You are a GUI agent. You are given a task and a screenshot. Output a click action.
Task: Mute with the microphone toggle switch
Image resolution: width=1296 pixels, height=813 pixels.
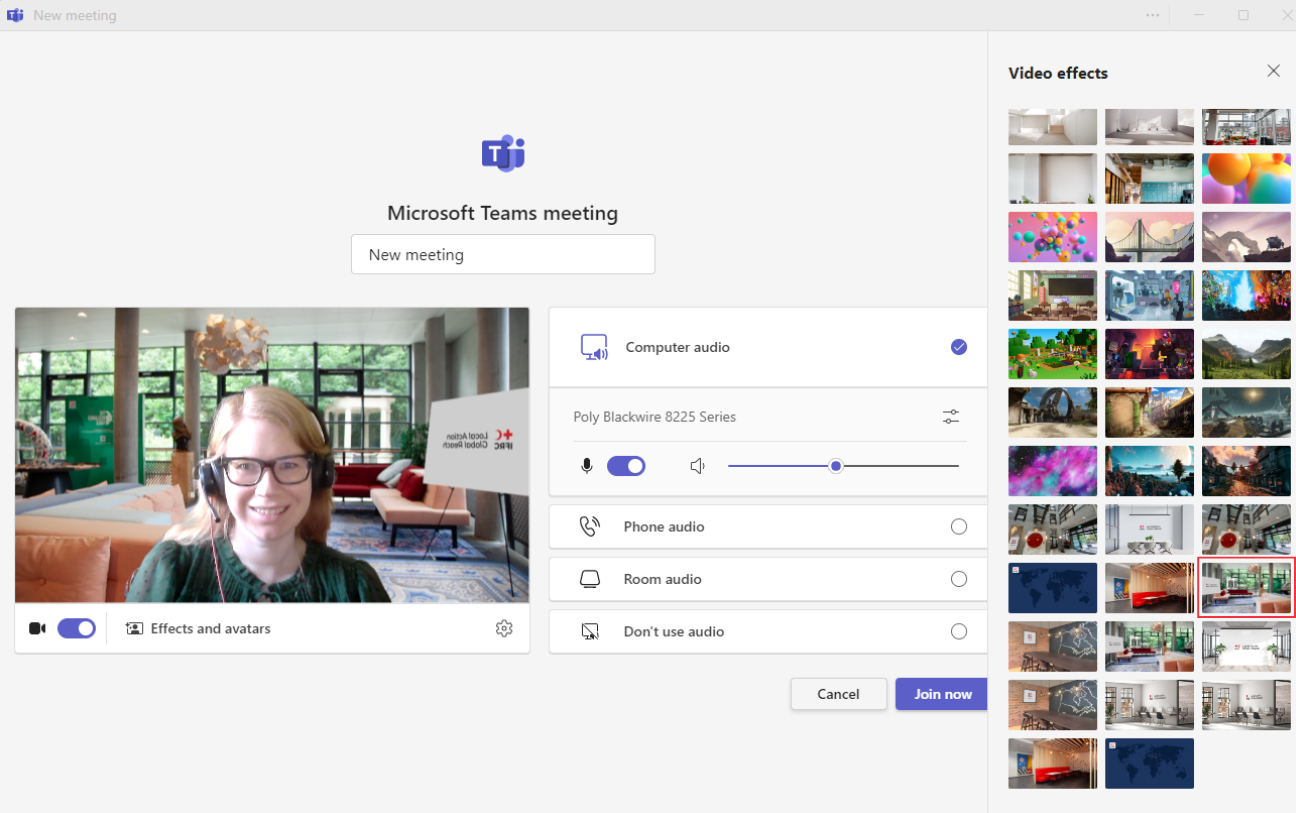[x=626, y=466]
